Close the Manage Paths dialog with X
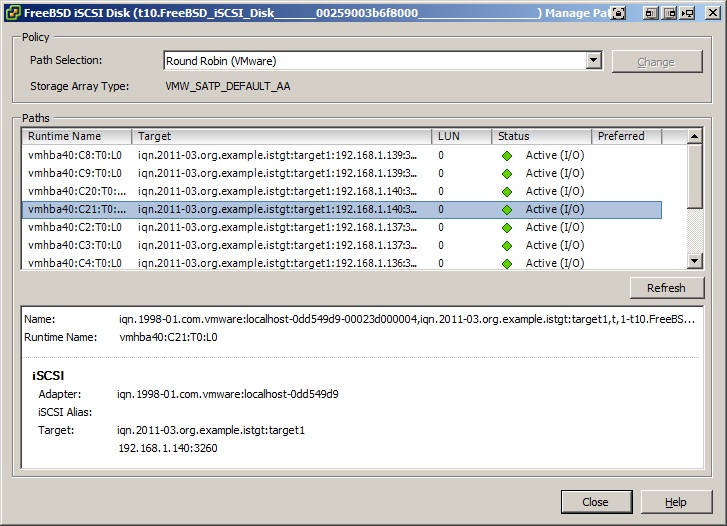 point(713,13)
